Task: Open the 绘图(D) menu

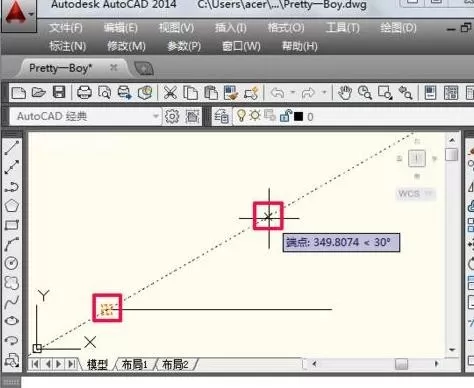Action: (398, 28)
